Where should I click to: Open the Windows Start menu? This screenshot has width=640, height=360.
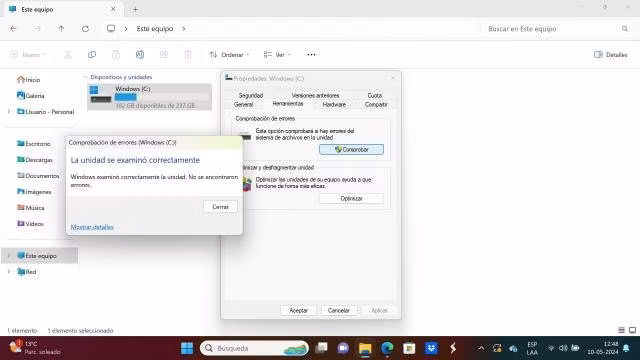(x=187, y=348)
